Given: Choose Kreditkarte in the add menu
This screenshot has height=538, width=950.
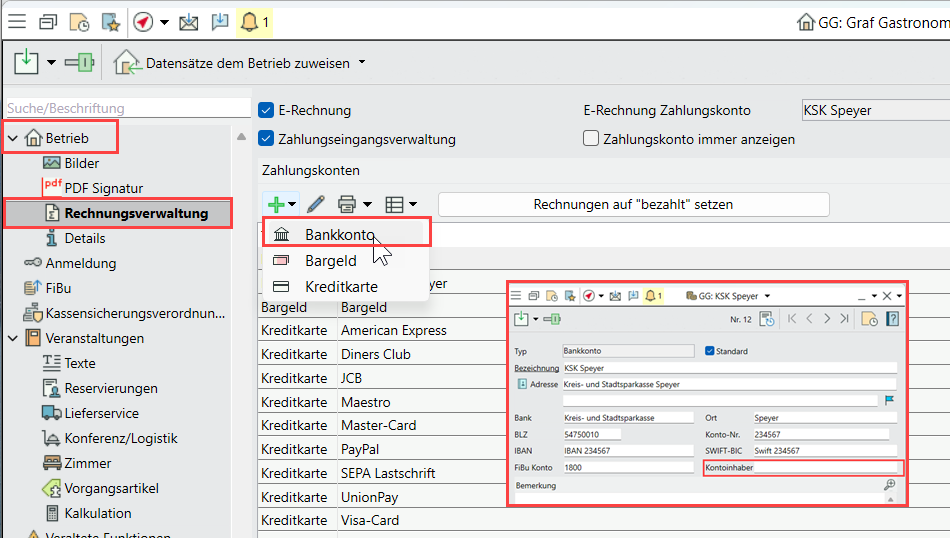Looking at the screenshot, I should click(341, 287).
